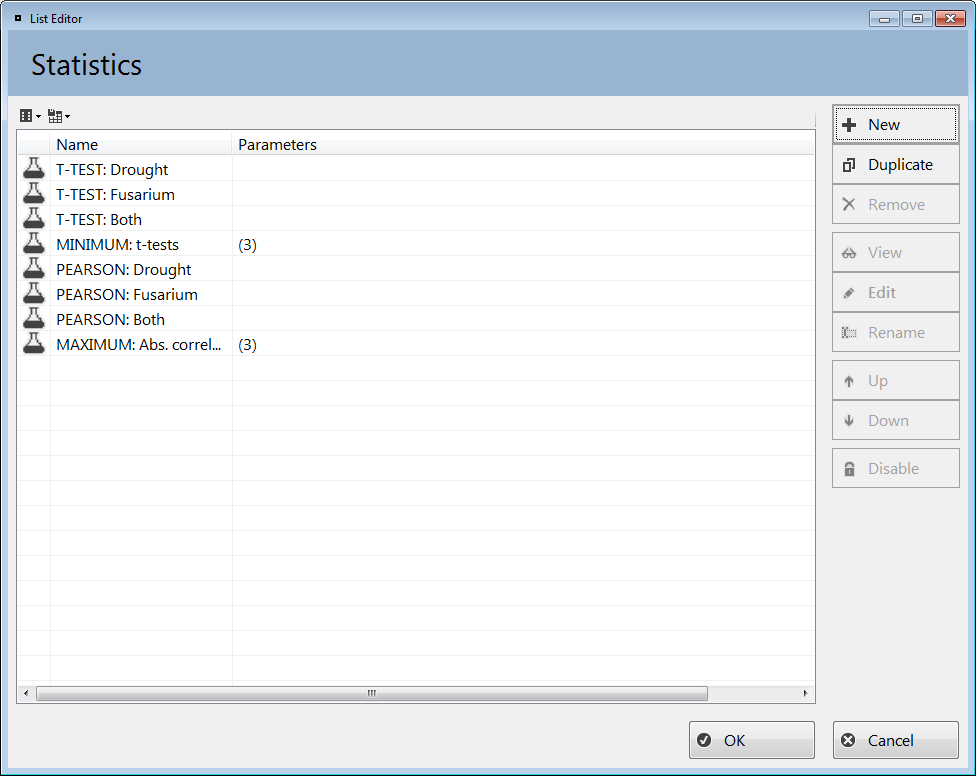Click flask icon beside PEARSON: Both

point(34,318)
